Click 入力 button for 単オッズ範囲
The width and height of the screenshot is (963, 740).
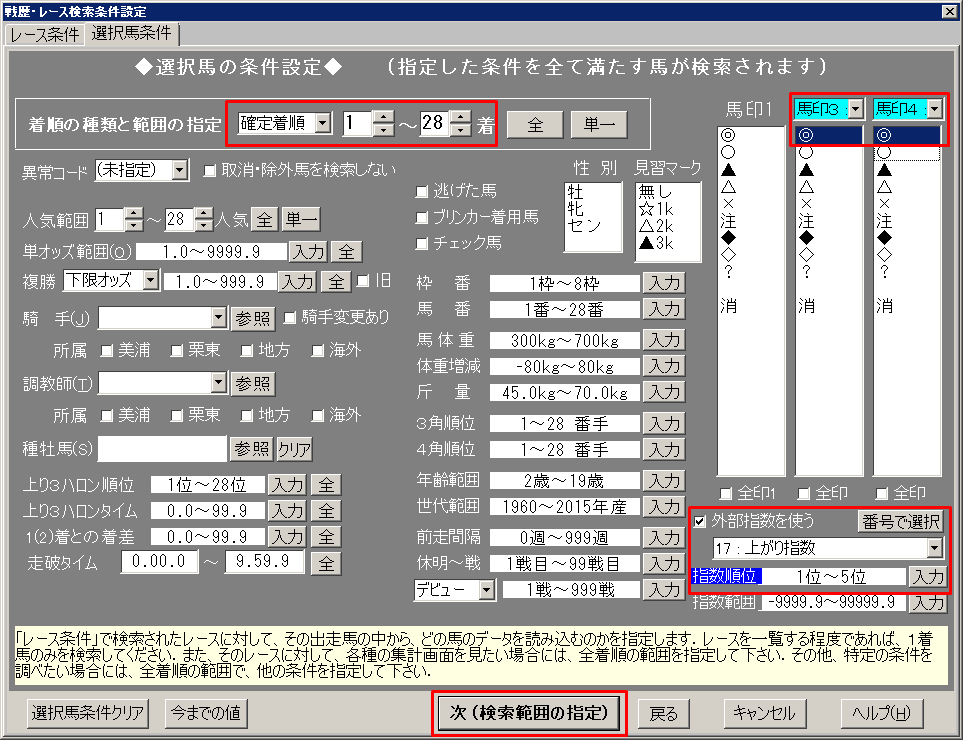pos(308,251)
